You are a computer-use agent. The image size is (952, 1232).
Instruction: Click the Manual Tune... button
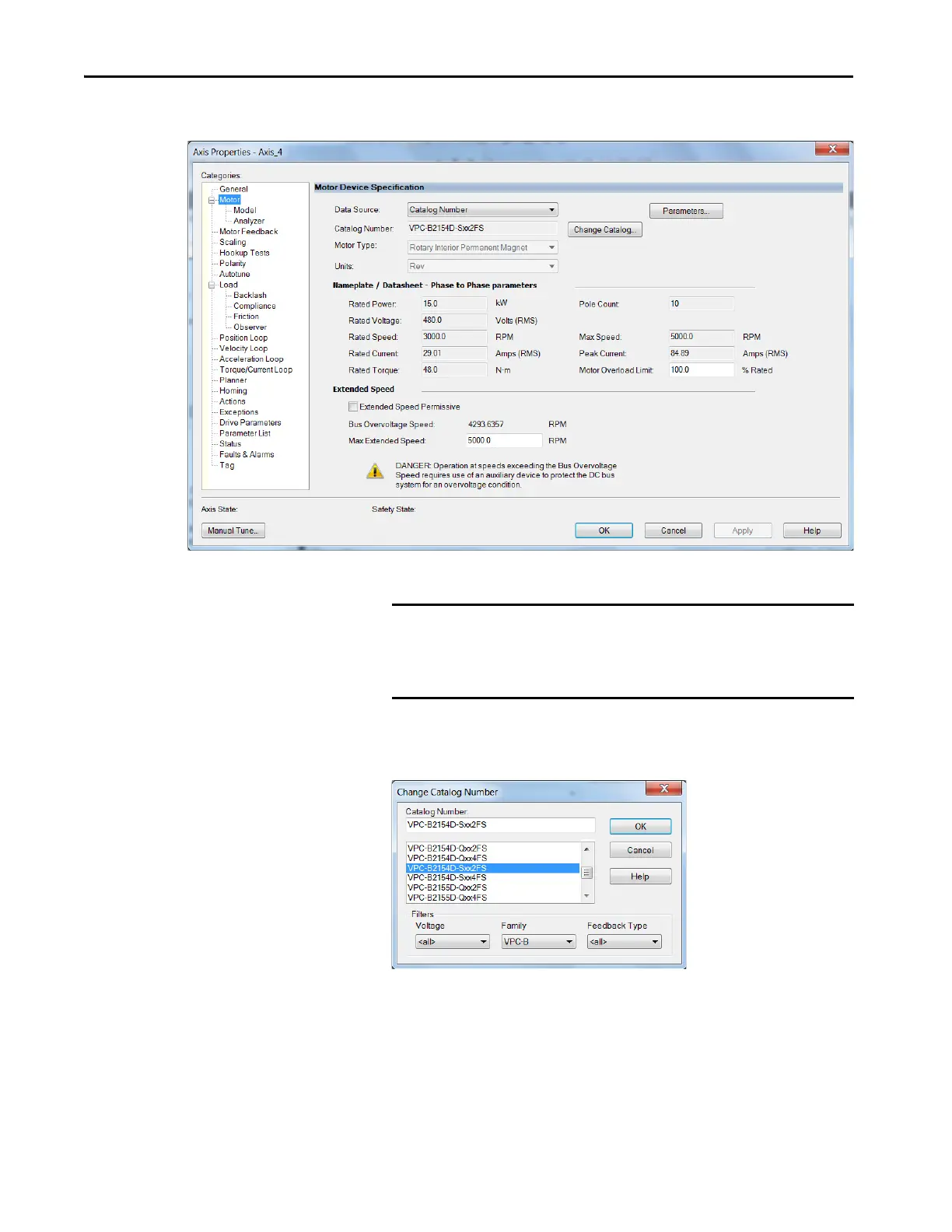coord(233,530)
